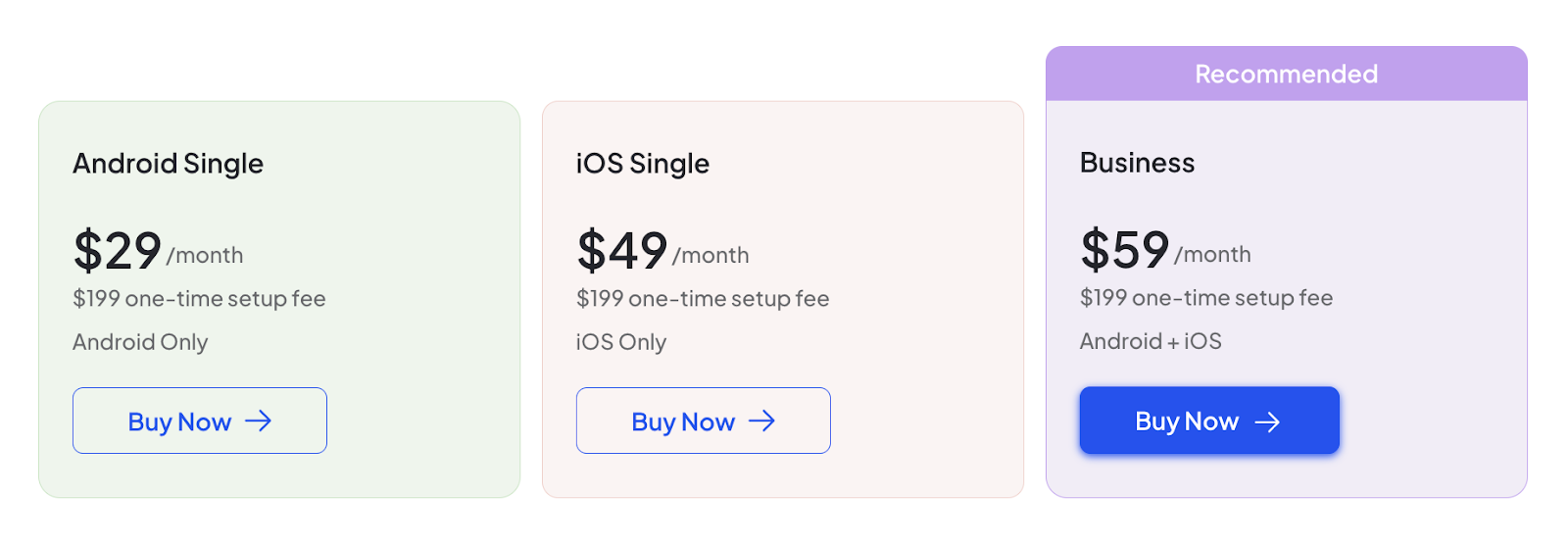Click the iOS Single plan title
Screen dimensions: 1568x546
point(642,164)
